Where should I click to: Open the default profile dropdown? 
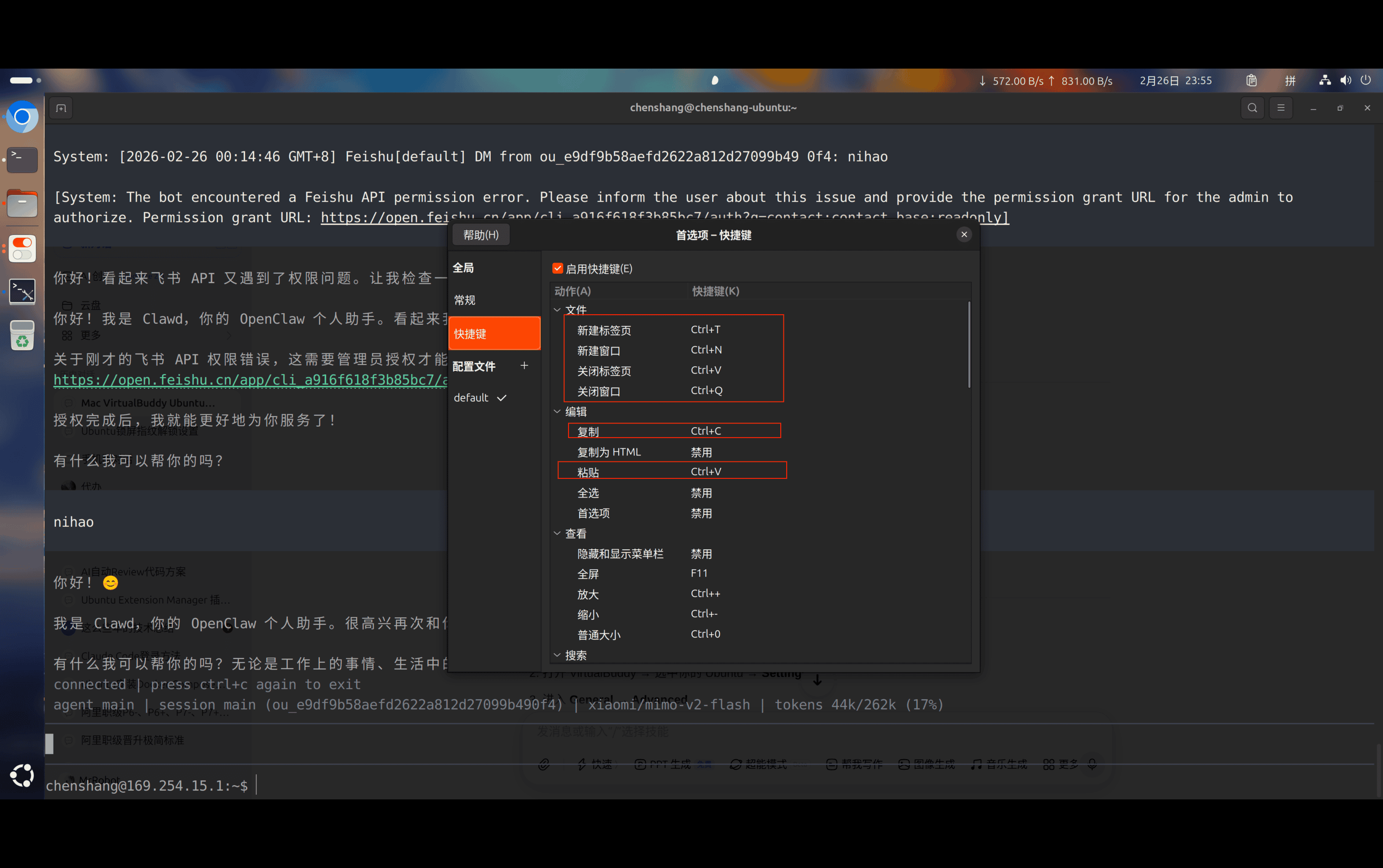480,397
